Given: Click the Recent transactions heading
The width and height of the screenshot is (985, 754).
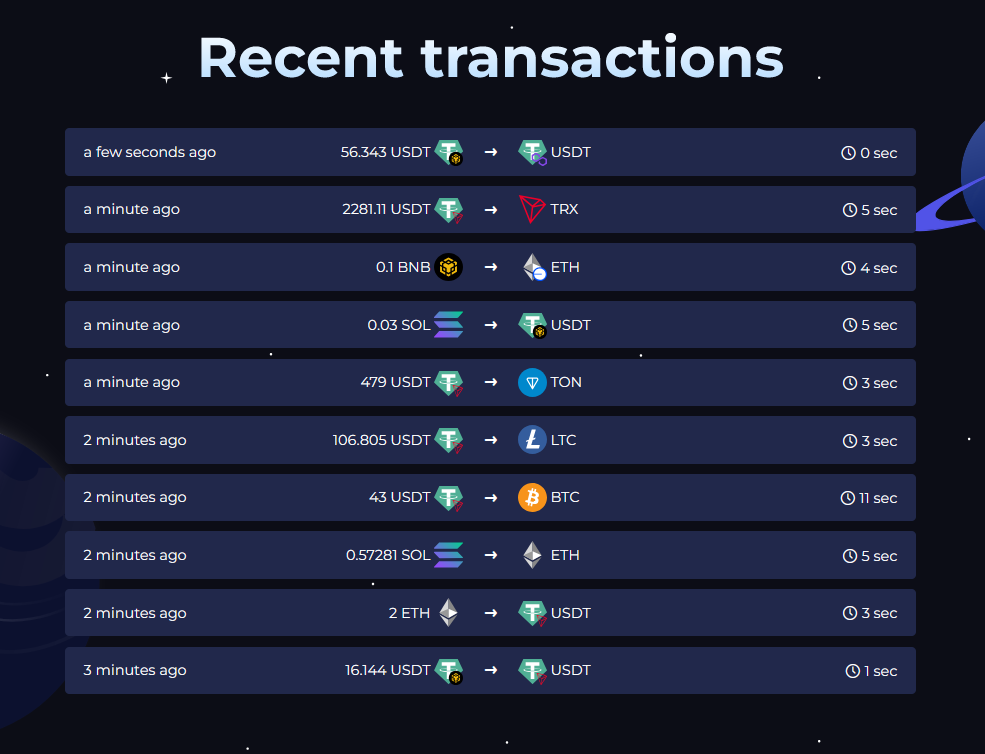Looking at the screenshot, I should point(491,57).
